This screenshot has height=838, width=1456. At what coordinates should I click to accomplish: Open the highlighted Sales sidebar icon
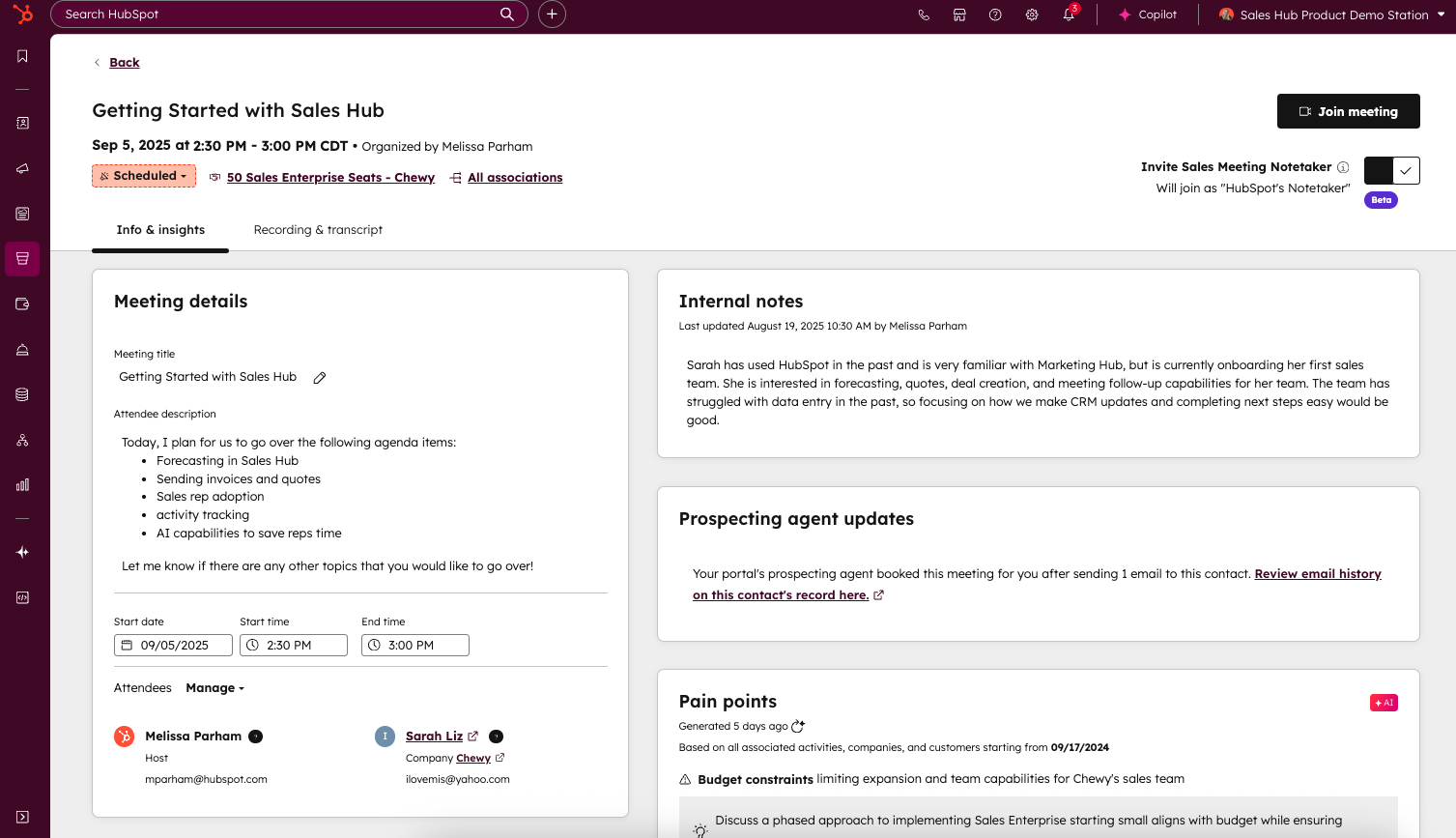22,259
